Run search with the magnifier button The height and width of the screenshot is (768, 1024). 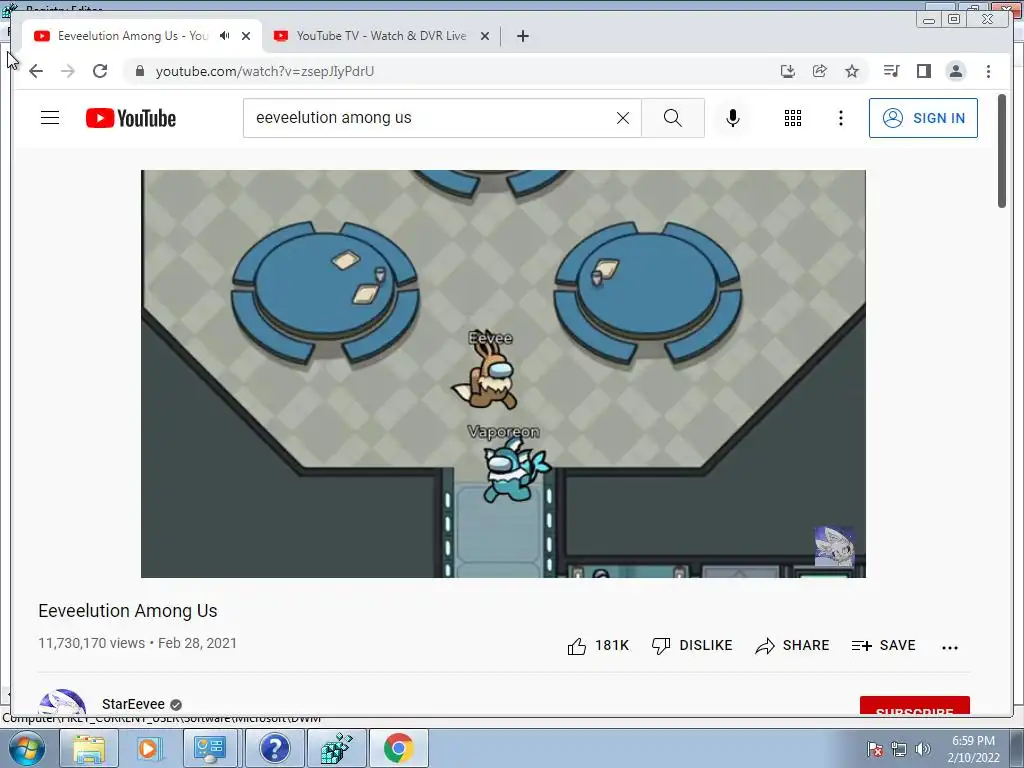tap(673, 118)
